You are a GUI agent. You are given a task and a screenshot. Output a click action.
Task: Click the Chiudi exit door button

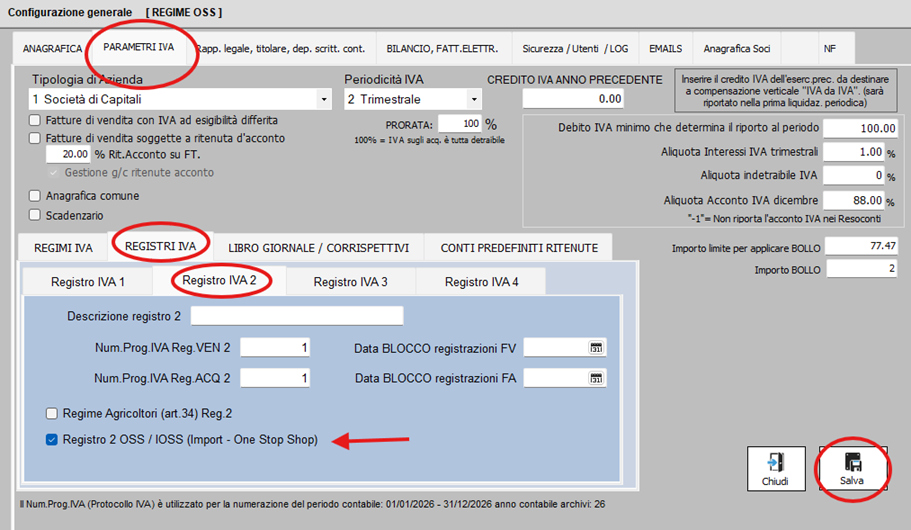pos(776,468)
